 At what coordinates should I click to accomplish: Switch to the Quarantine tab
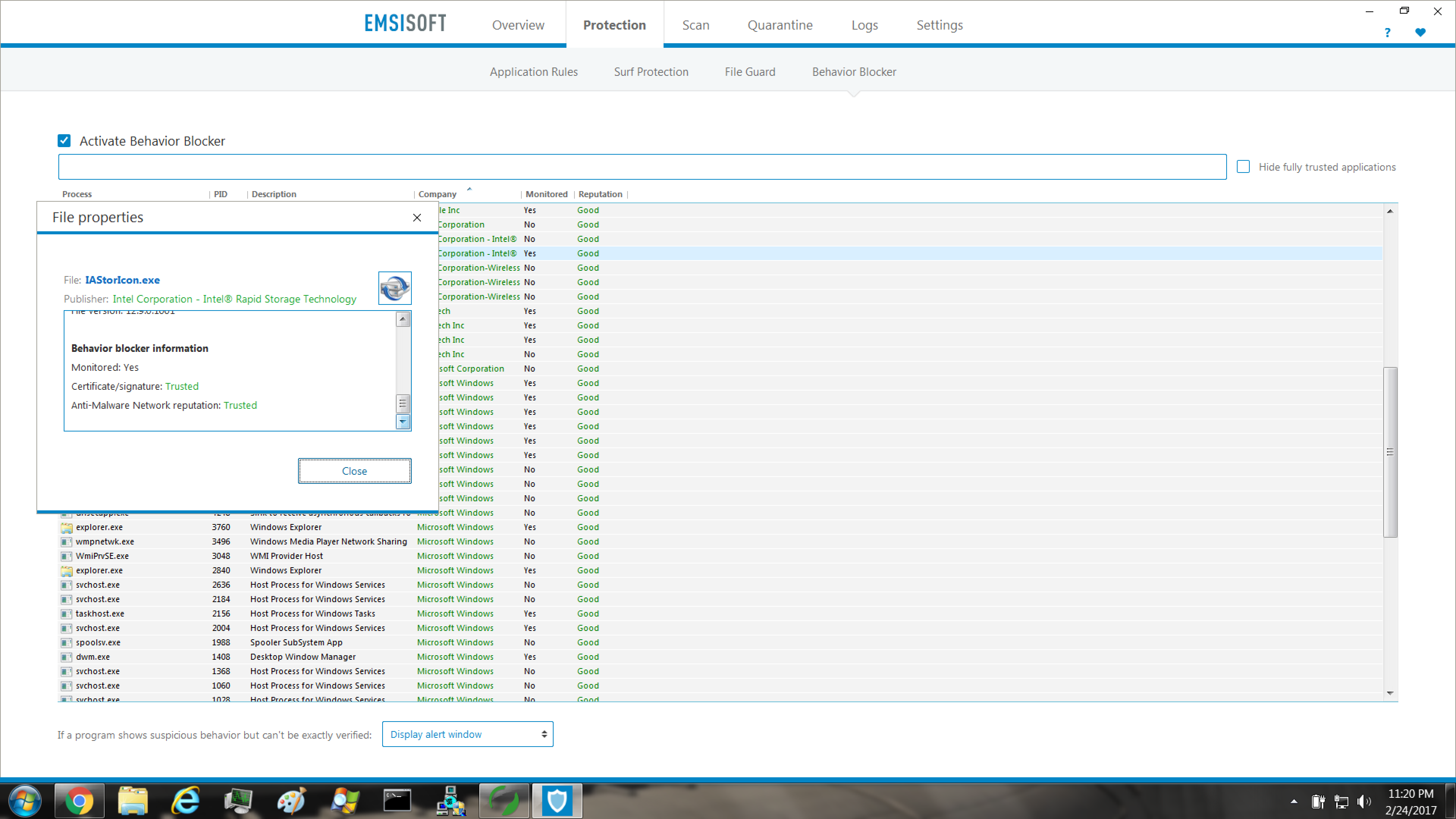780,25
